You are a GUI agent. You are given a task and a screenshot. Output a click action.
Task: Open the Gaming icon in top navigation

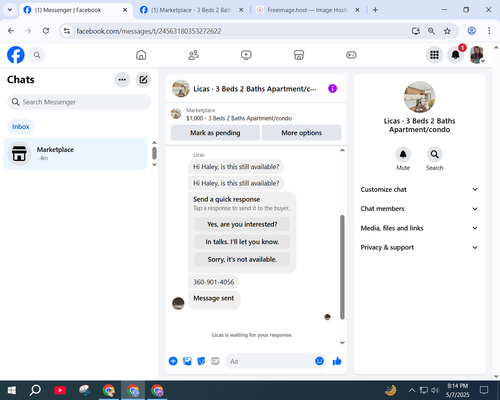coord(351,55)
